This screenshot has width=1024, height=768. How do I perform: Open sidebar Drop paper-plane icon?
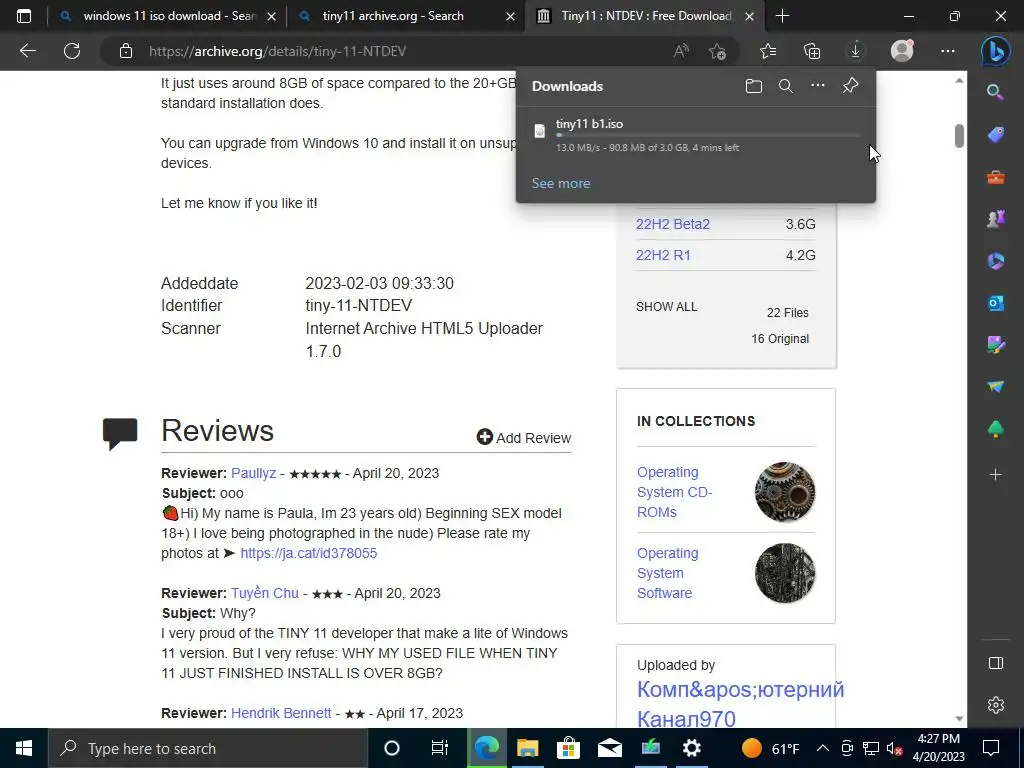pos(995,387)
